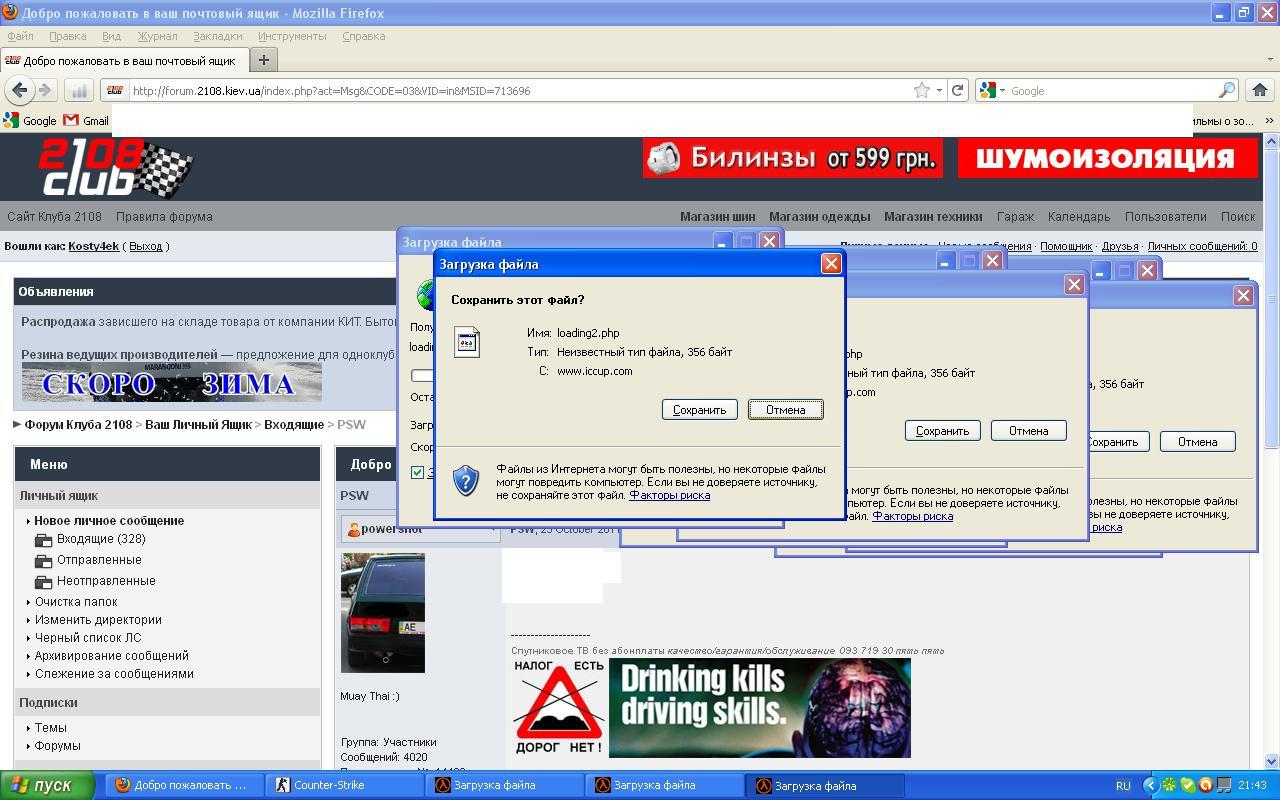This screenshot has height=800, width=1280.
Task: Click the shield security icon in dialog
Action: point(465,480)
